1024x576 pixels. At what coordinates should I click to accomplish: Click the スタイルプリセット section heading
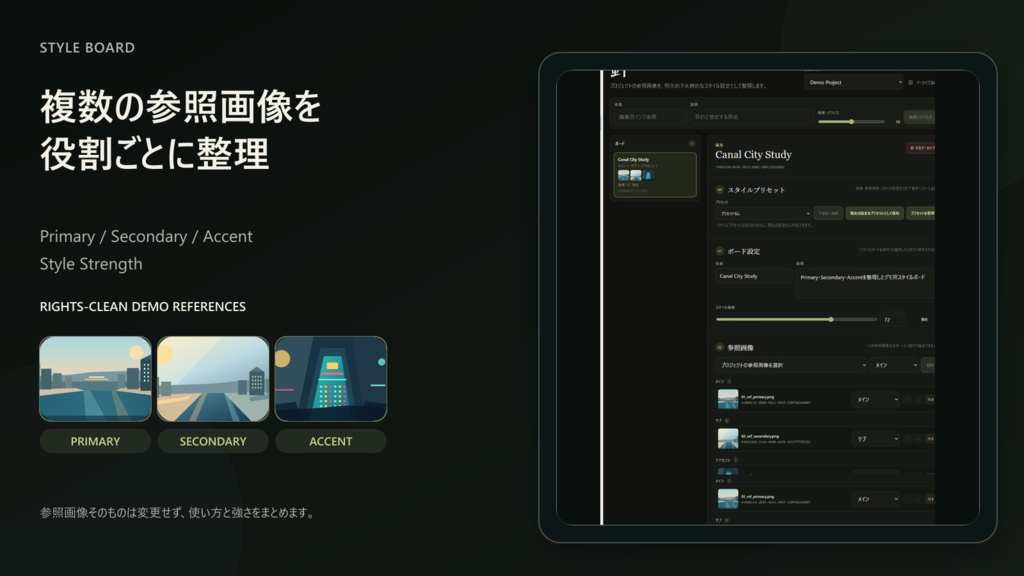pyautogui.click(x=756, y=190)
